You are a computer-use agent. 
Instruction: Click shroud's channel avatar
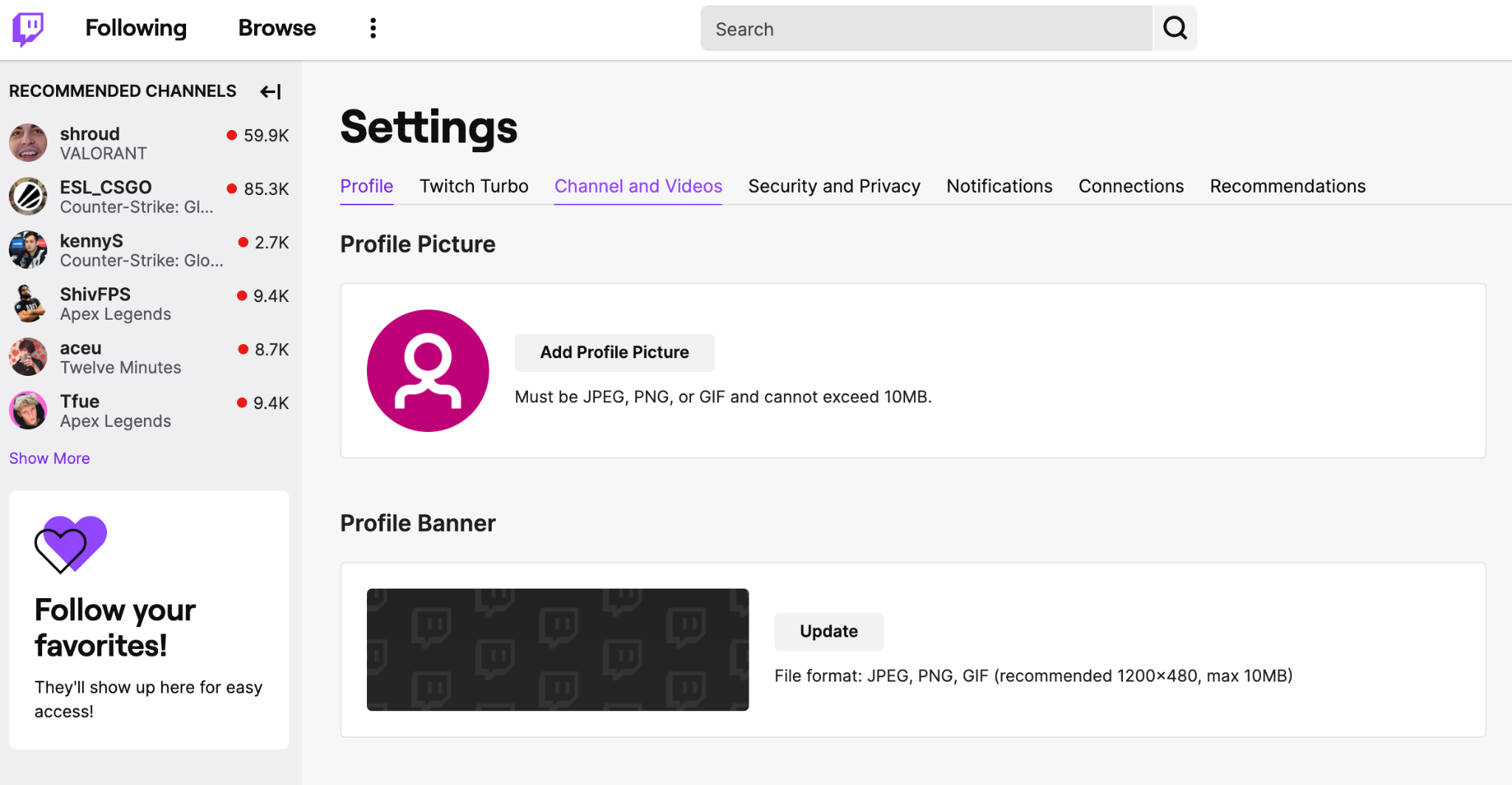28,143
